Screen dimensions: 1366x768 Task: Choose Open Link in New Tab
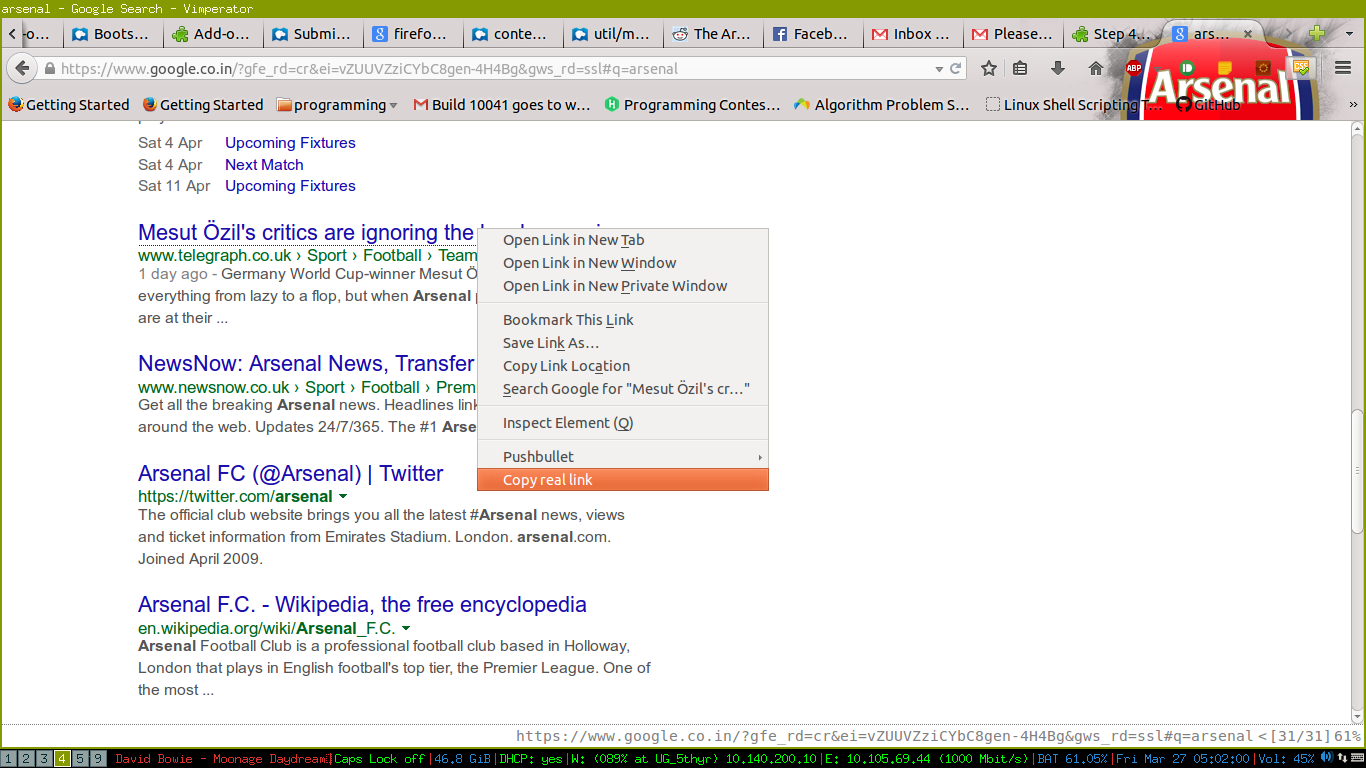623,240
